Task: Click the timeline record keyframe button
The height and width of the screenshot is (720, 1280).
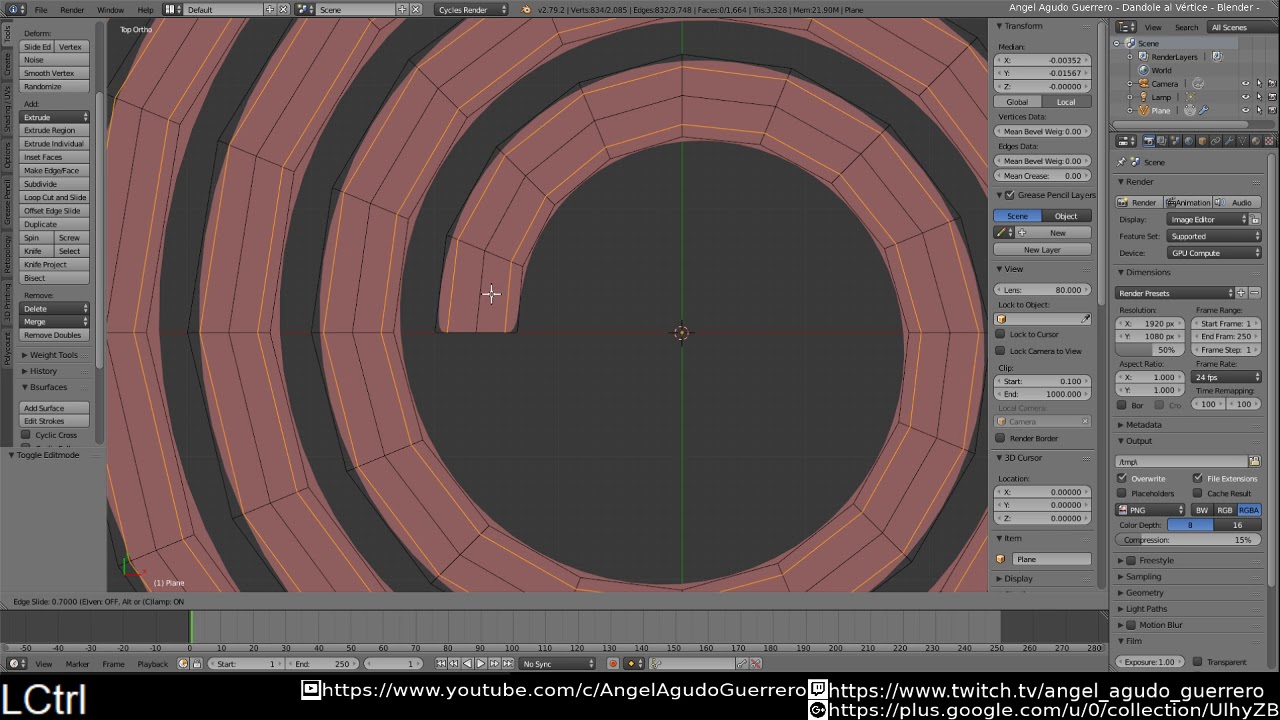Action: [613, 664]
